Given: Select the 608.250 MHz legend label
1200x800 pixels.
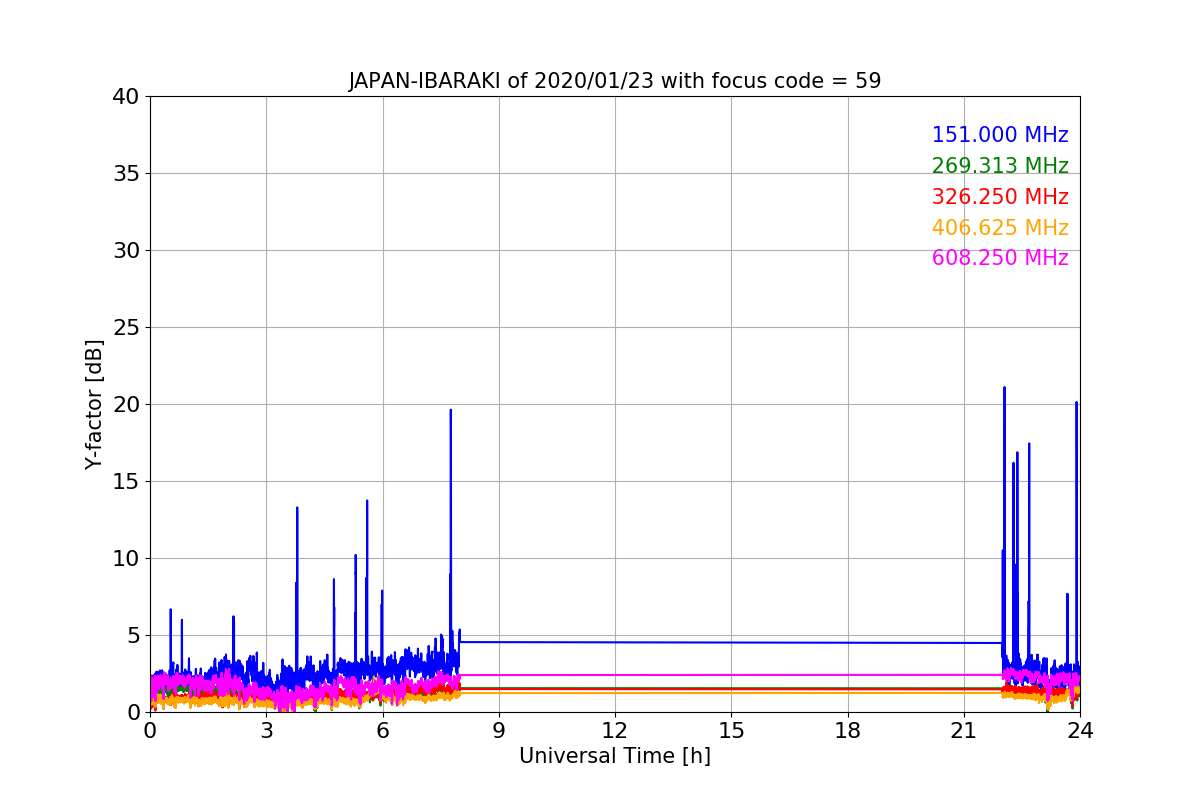Looking at the screenshot, I should point(1000,258).
